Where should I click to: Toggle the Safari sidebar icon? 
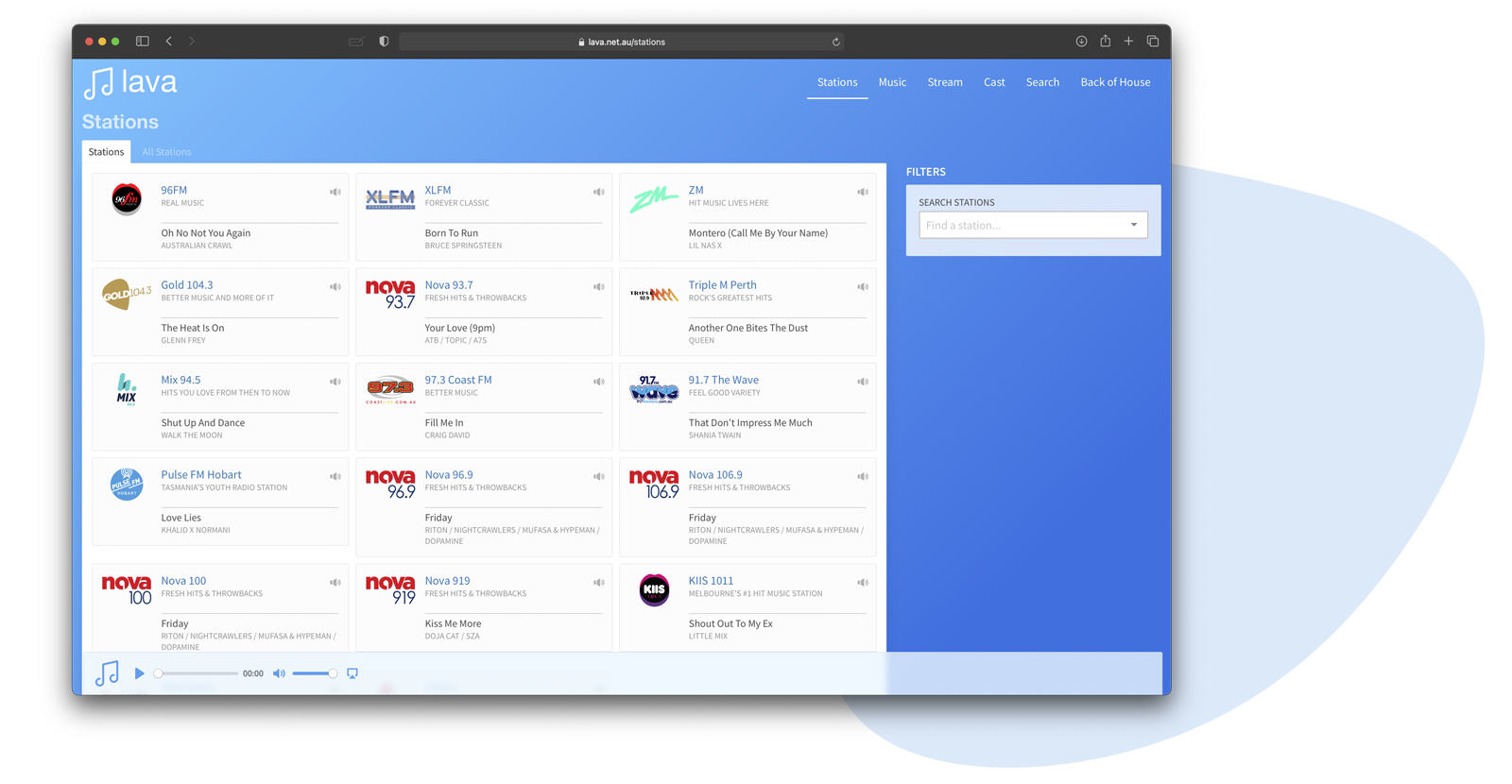point(143,42)
